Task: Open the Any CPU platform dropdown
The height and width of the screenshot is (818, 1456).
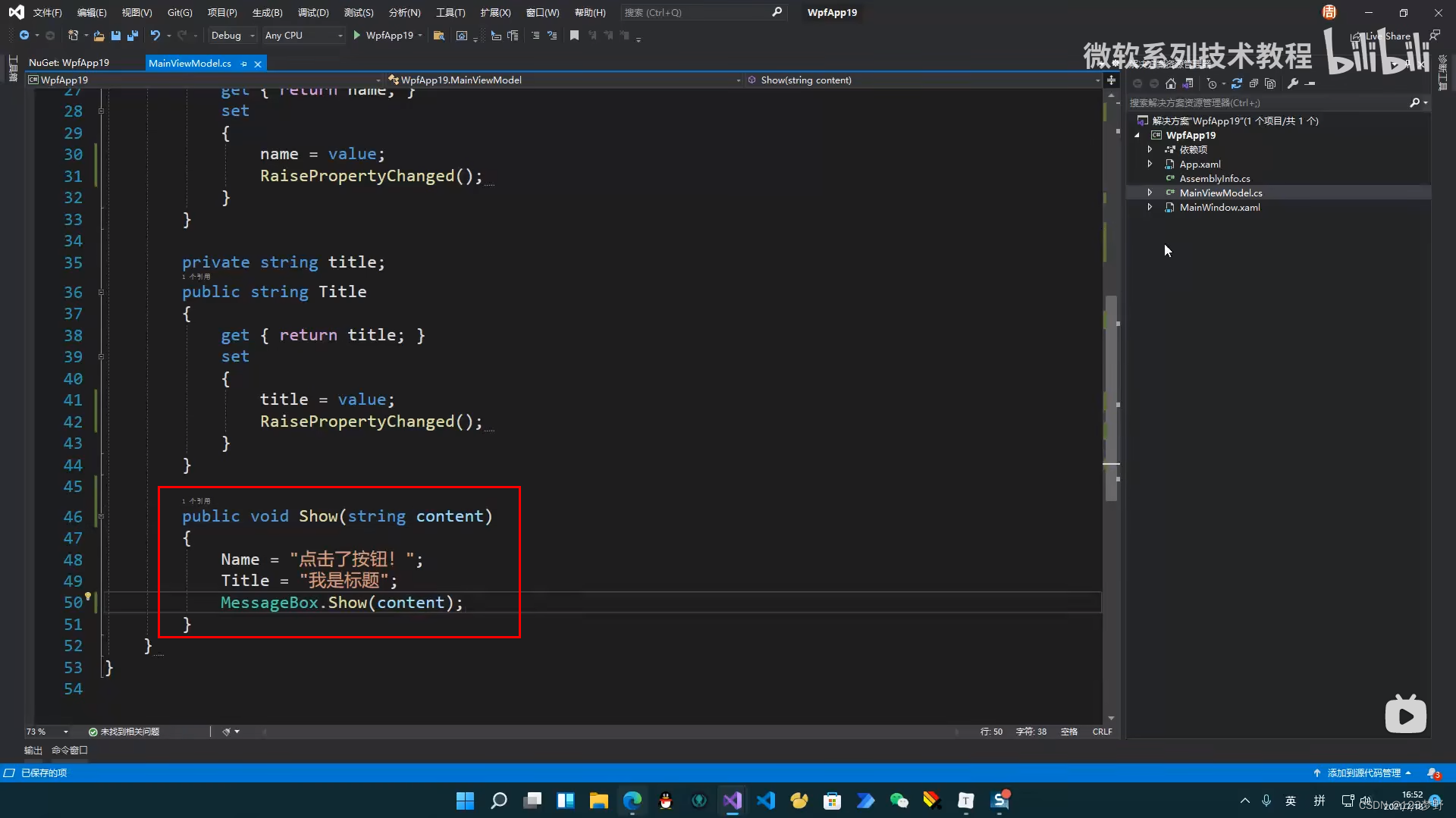Action: pos(303,36)
